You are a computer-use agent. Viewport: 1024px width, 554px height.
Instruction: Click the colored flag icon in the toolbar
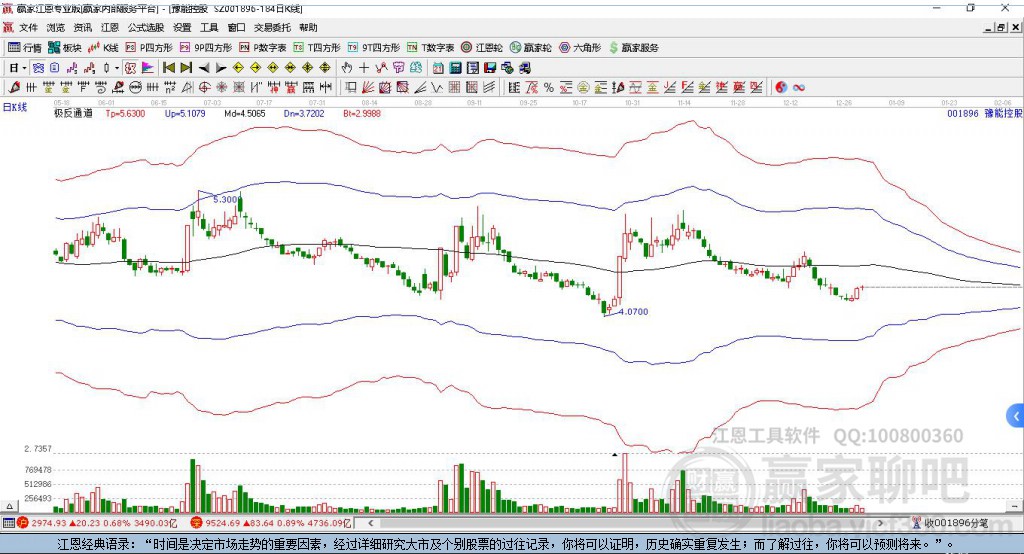point(148,68)
